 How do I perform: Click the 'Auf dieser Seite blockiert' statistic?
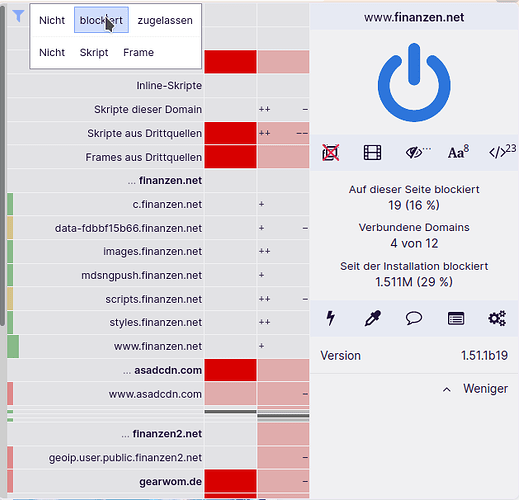click(x=414, y=197)
